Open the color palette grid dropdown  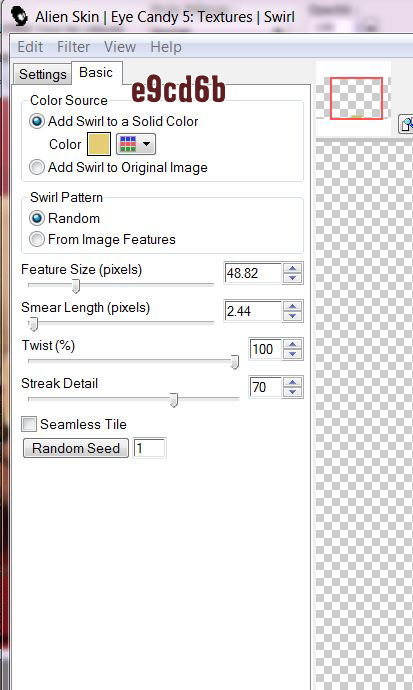pyautogui.click(x=136, y=144)
